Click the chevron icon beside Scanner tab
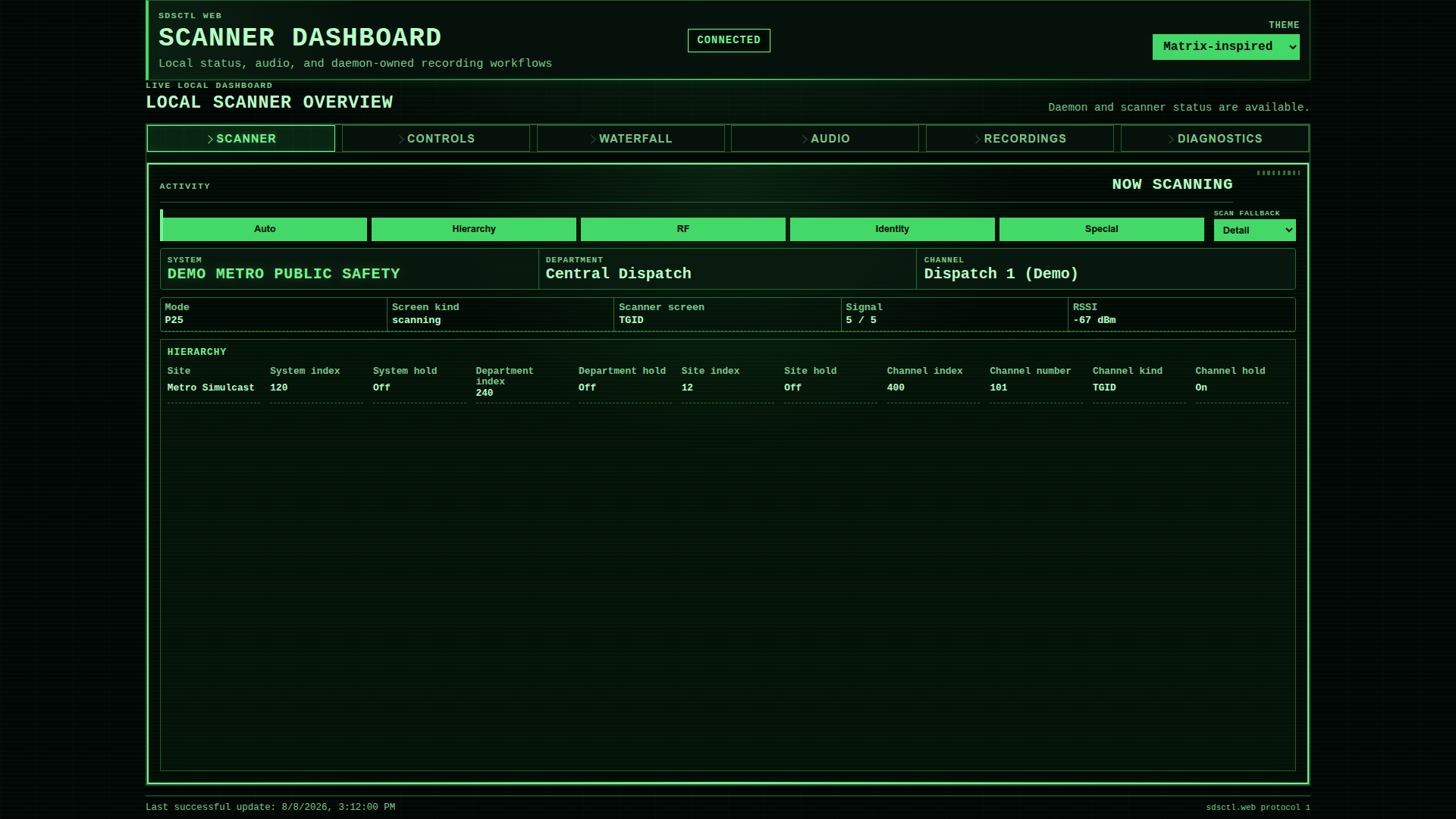The height and width of the screenshot is (819, 1456). [210, 140]
